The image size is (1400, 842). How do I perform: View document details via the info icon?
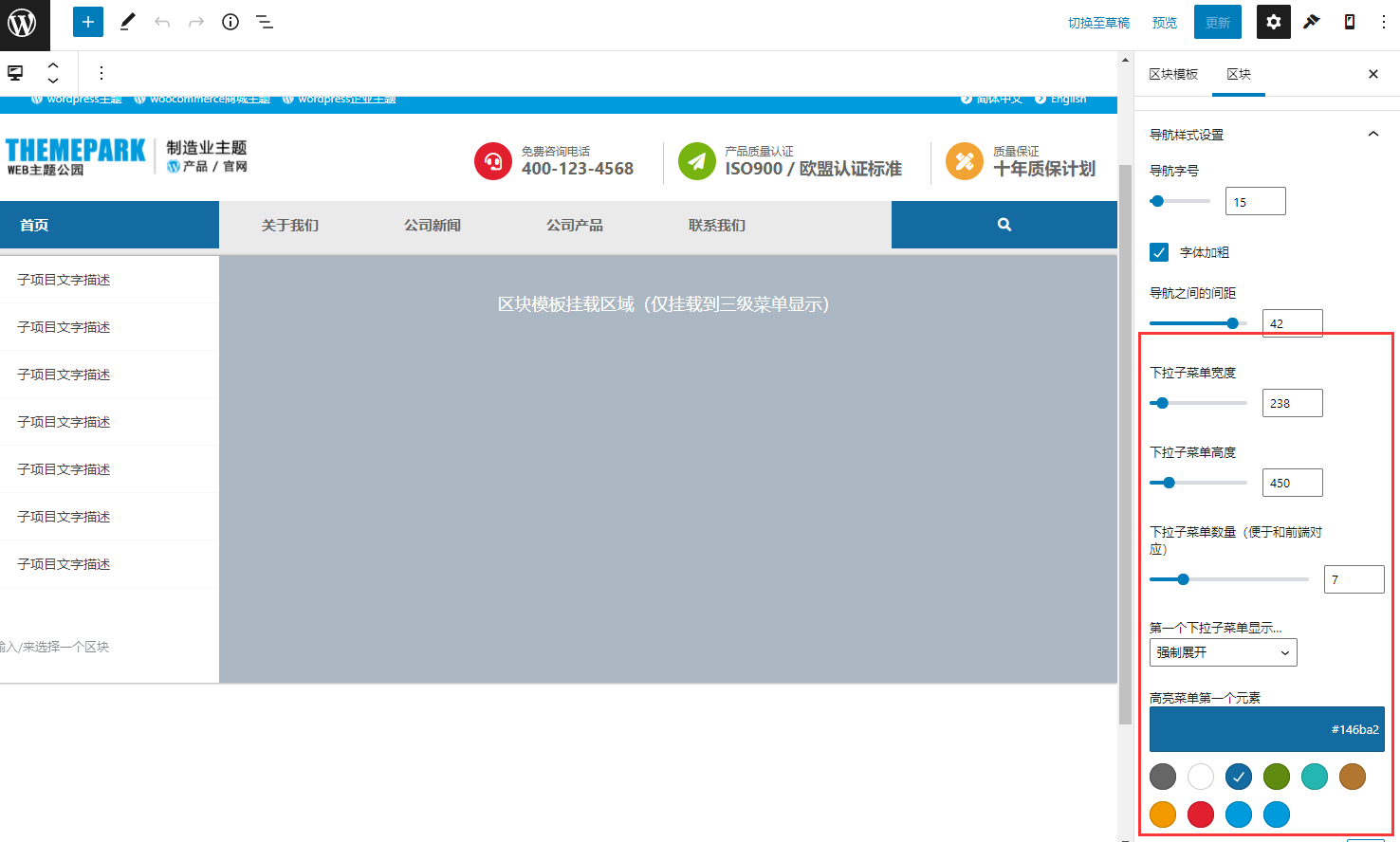click(x=230, y=21)
